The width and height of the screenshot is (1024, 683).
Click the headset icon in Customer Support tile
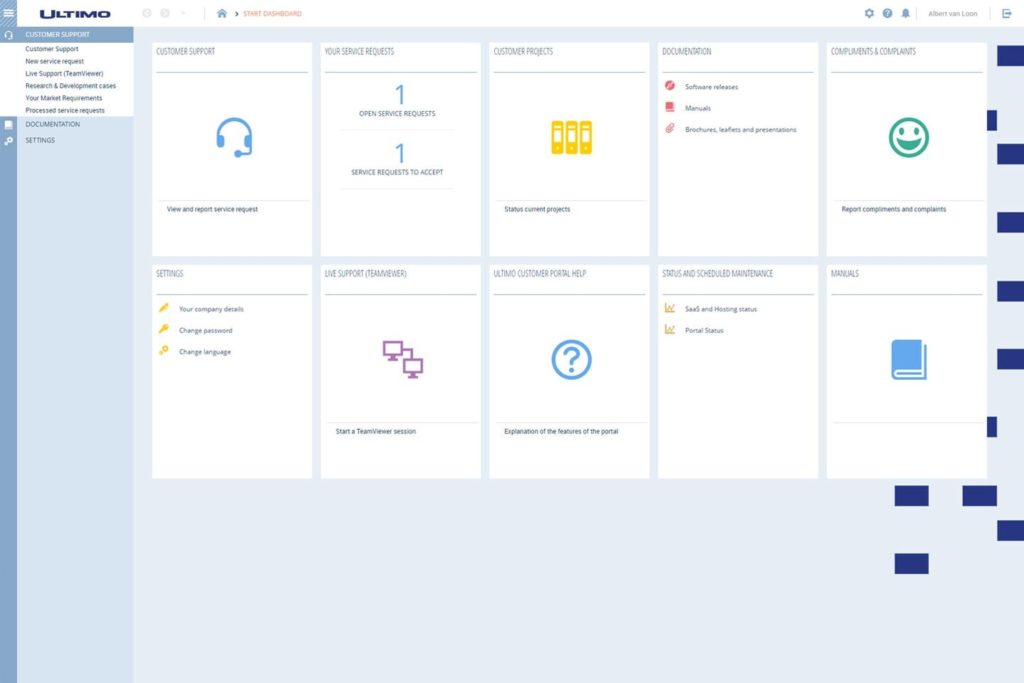pos(234,137)
